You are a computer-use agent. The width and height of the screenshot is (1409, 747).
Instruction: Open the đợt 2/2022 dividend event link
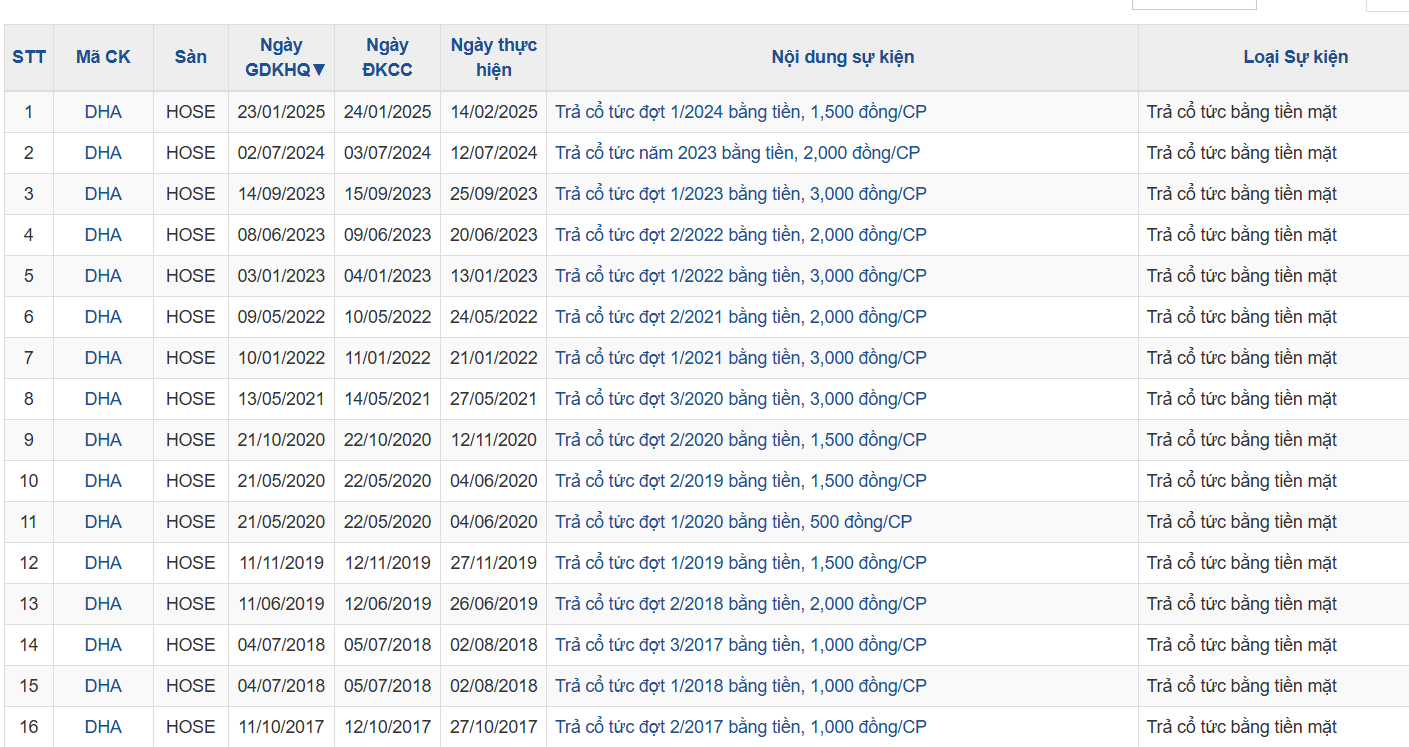coord(740,235)
